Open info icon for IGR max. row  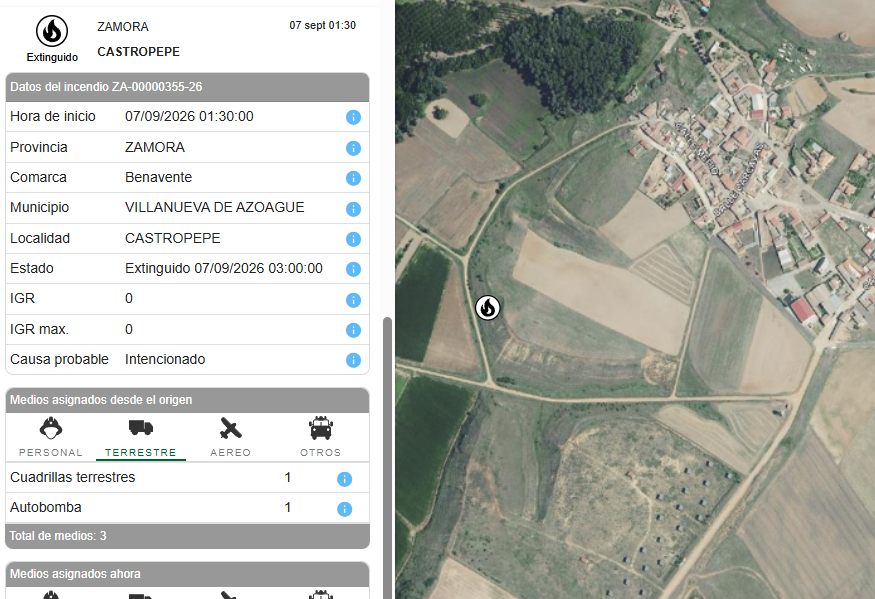coord(353,330)
